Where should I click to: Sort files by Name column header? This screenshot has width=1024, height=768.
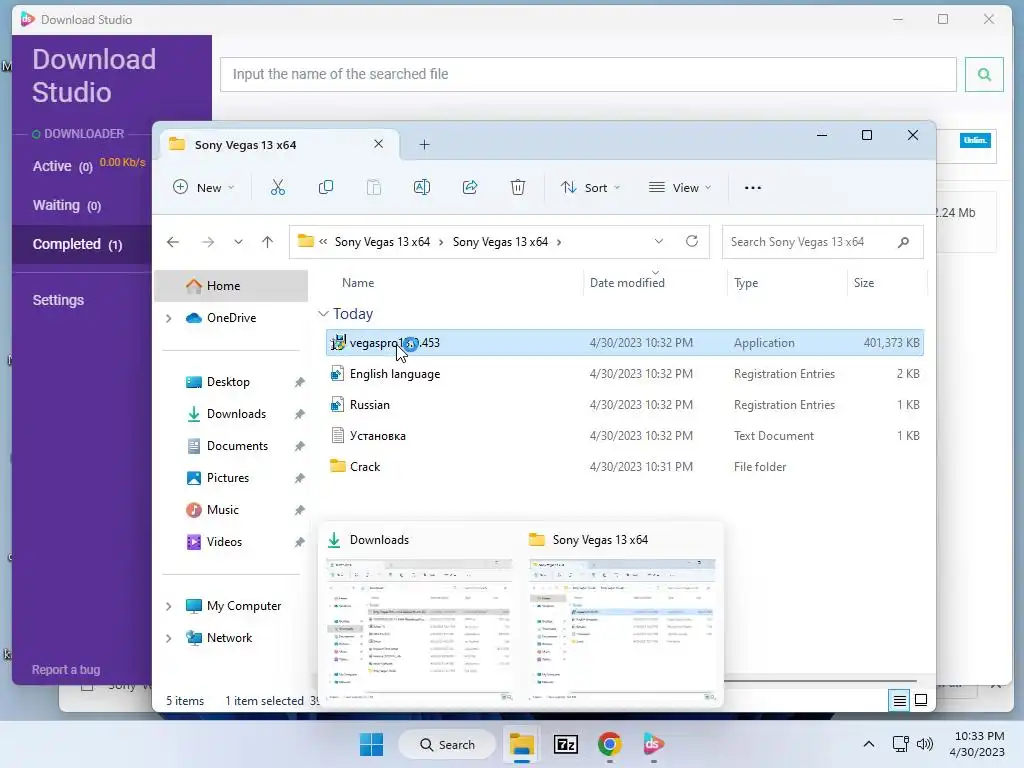click(x=358, y=283)
